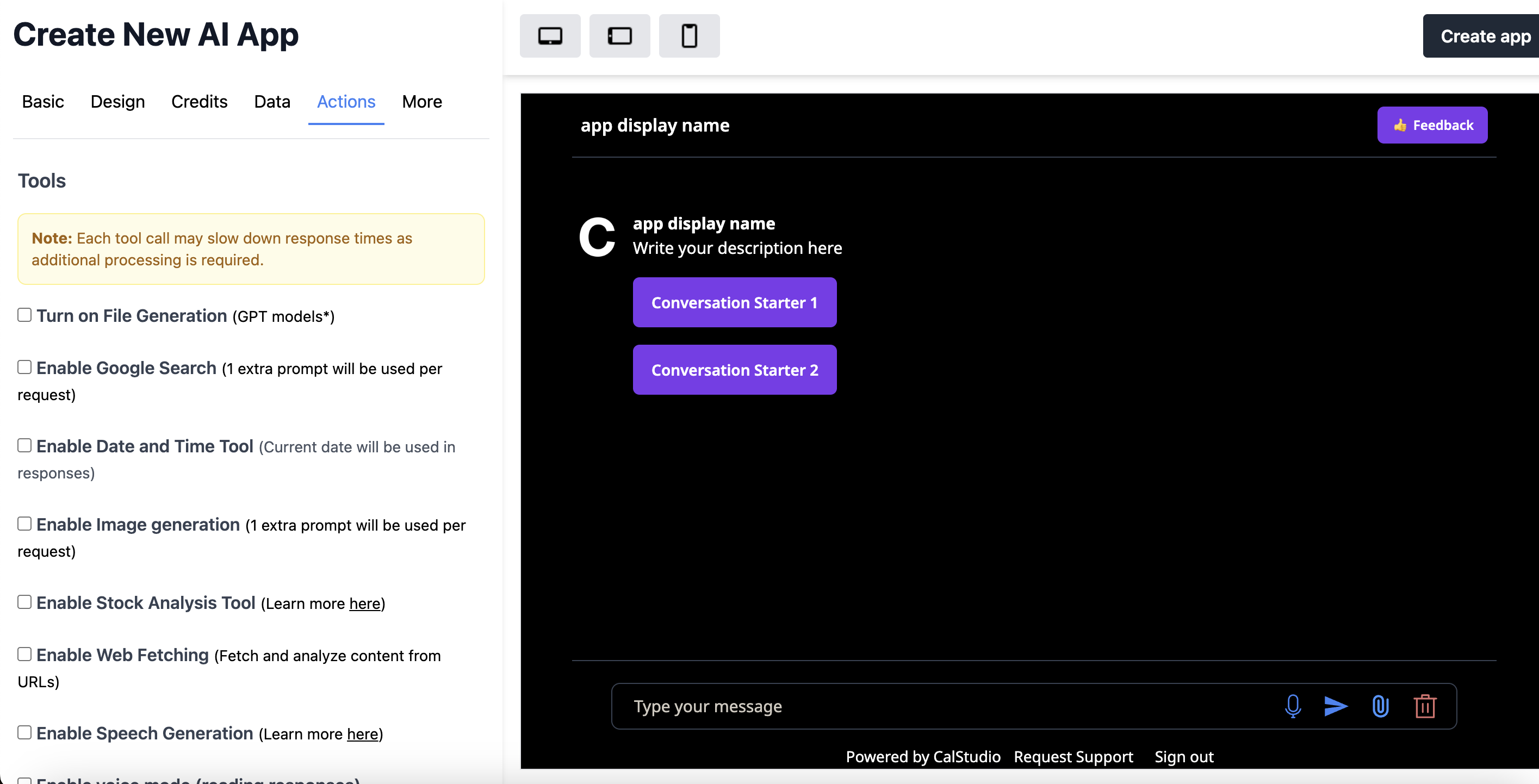Click the Type your message field
The width and height of the screenshot is (1539, 784).
[836, 706]
